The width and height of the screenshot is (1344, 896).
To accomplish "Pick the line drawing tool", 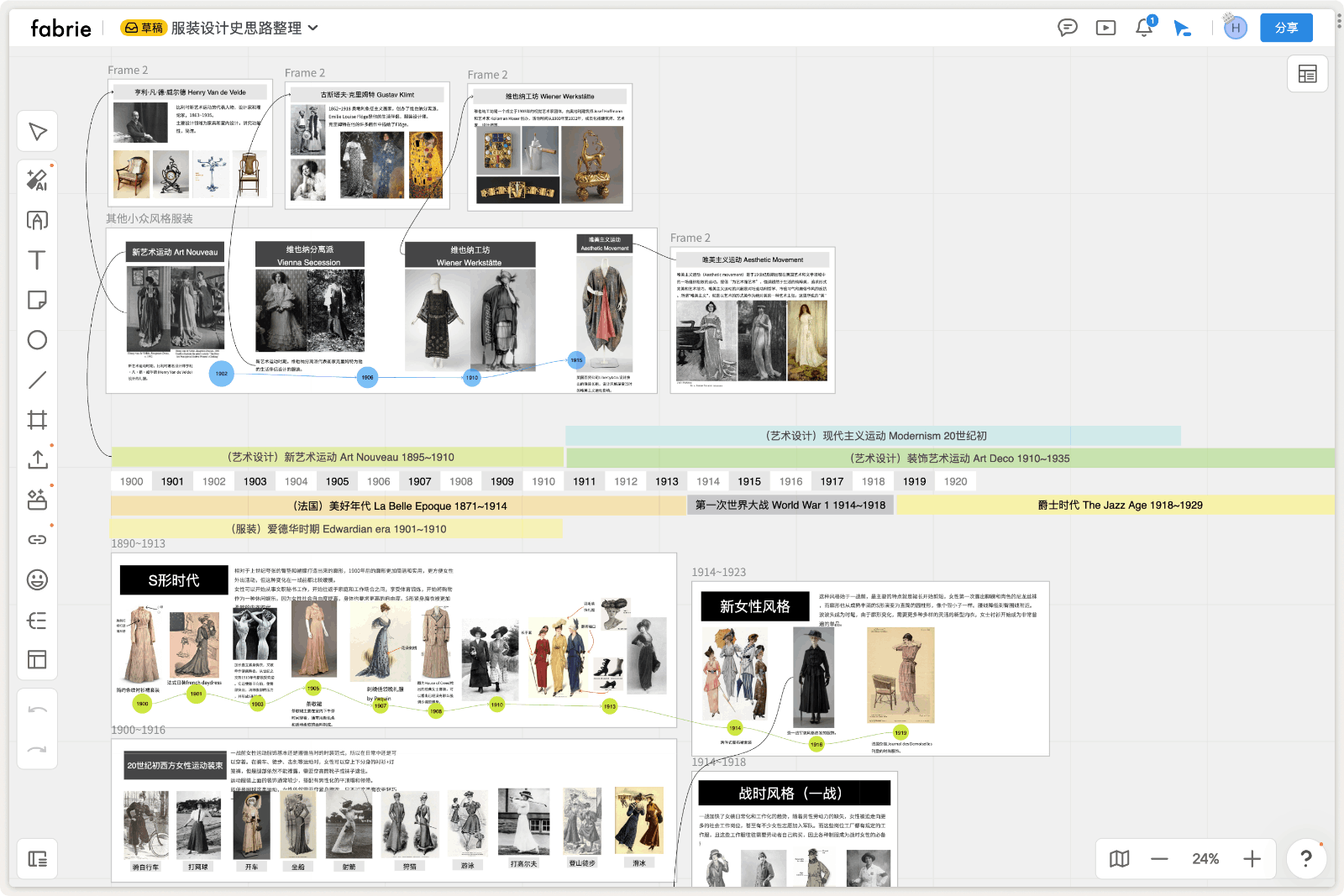I will 37,380.
